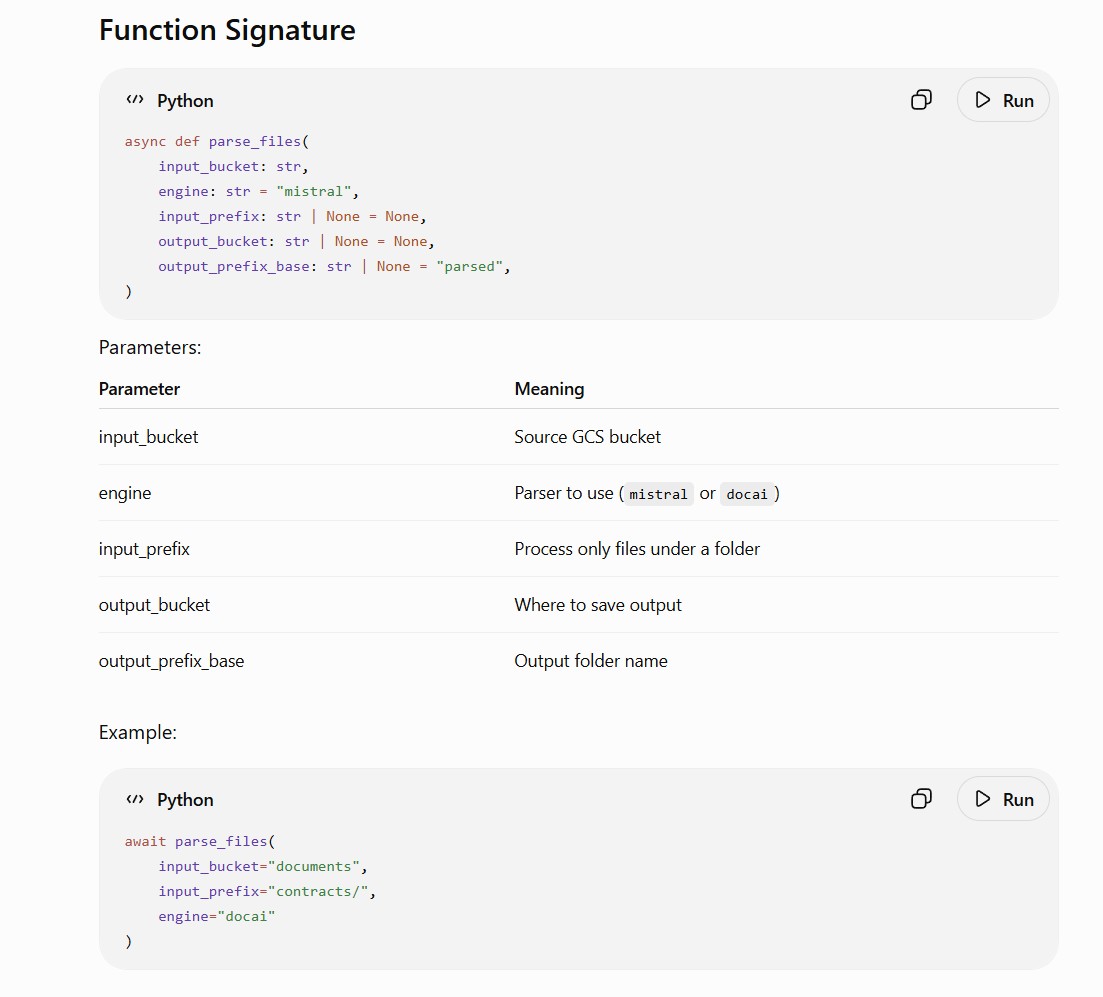Click the Where to save output text
This screenshot has height=997, width=1103.
tap(598, 605)
